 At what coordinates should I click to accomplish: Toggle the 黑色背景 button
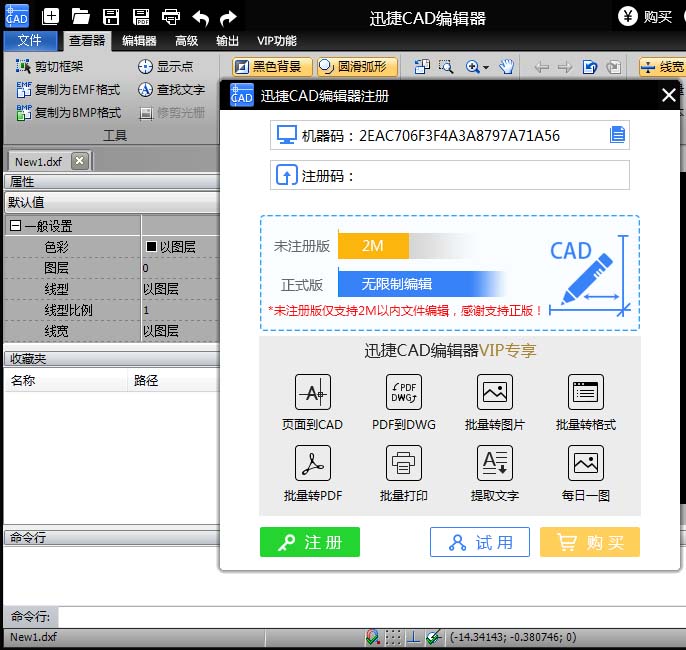coord(272,66)
